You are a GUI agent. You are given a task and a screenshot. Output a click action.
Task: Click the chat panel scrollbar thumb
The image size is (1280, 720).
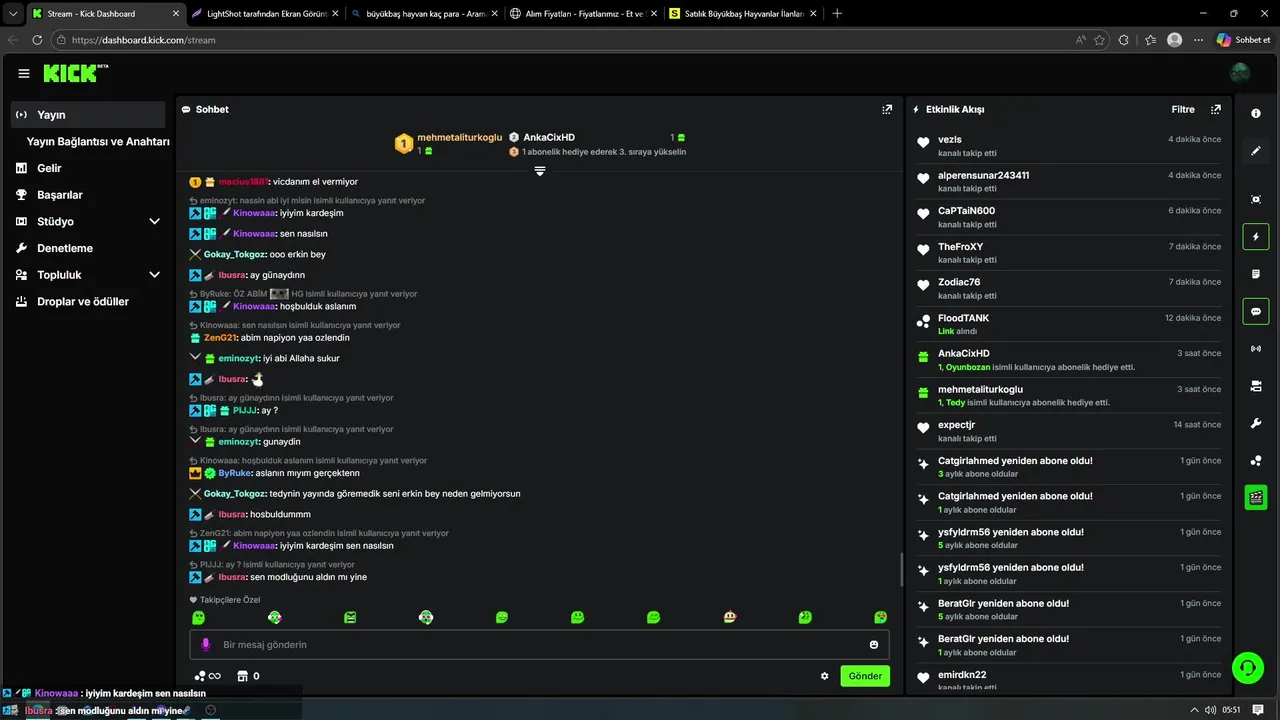pos(902,570)
